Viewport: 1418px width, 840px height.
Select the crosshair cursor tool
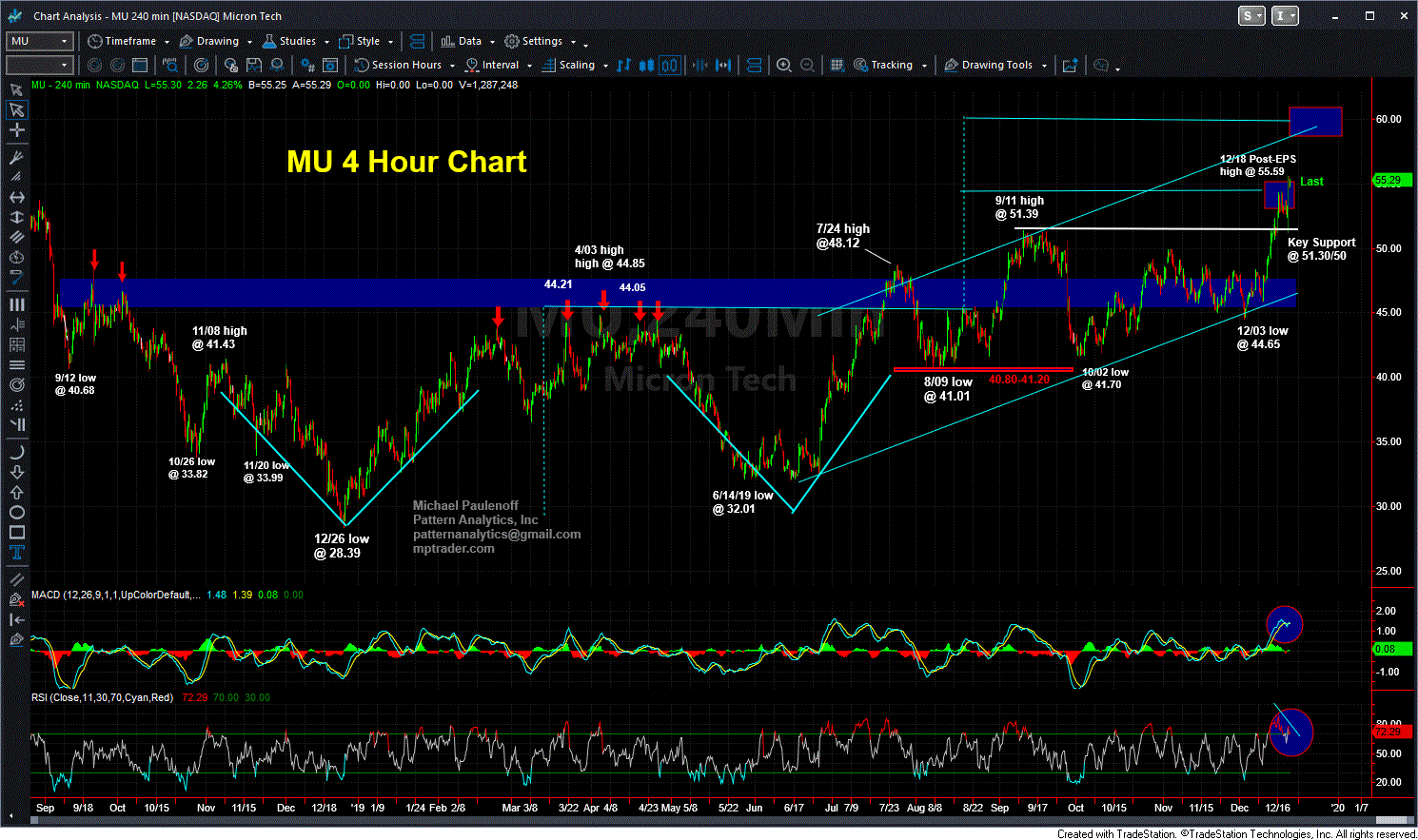coord(16,130)
